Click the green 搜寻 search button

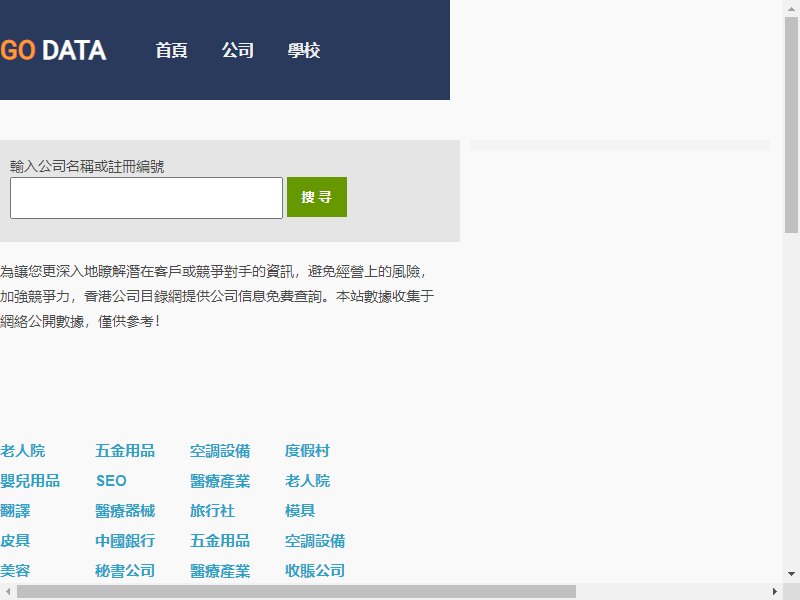pos(317,197)
